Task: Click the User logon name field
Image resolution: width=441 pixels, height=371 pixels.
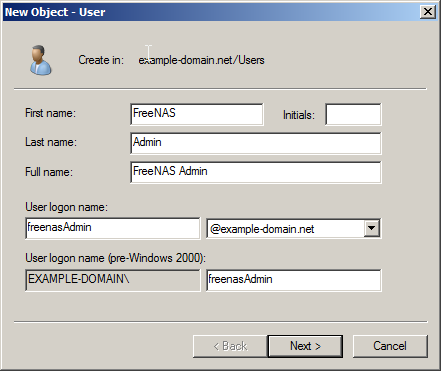Action: 113,228
